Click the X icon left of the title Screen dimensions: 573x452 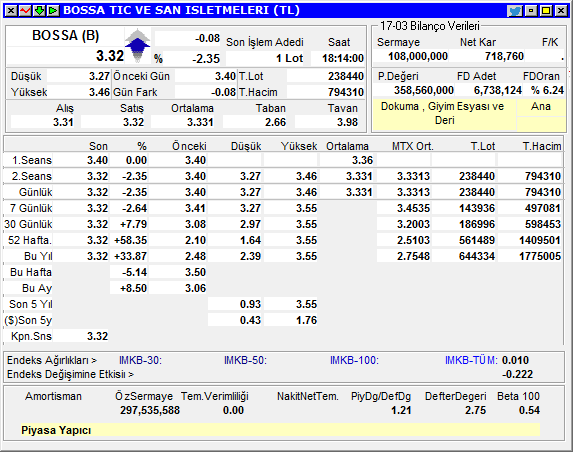coord(11,11)
